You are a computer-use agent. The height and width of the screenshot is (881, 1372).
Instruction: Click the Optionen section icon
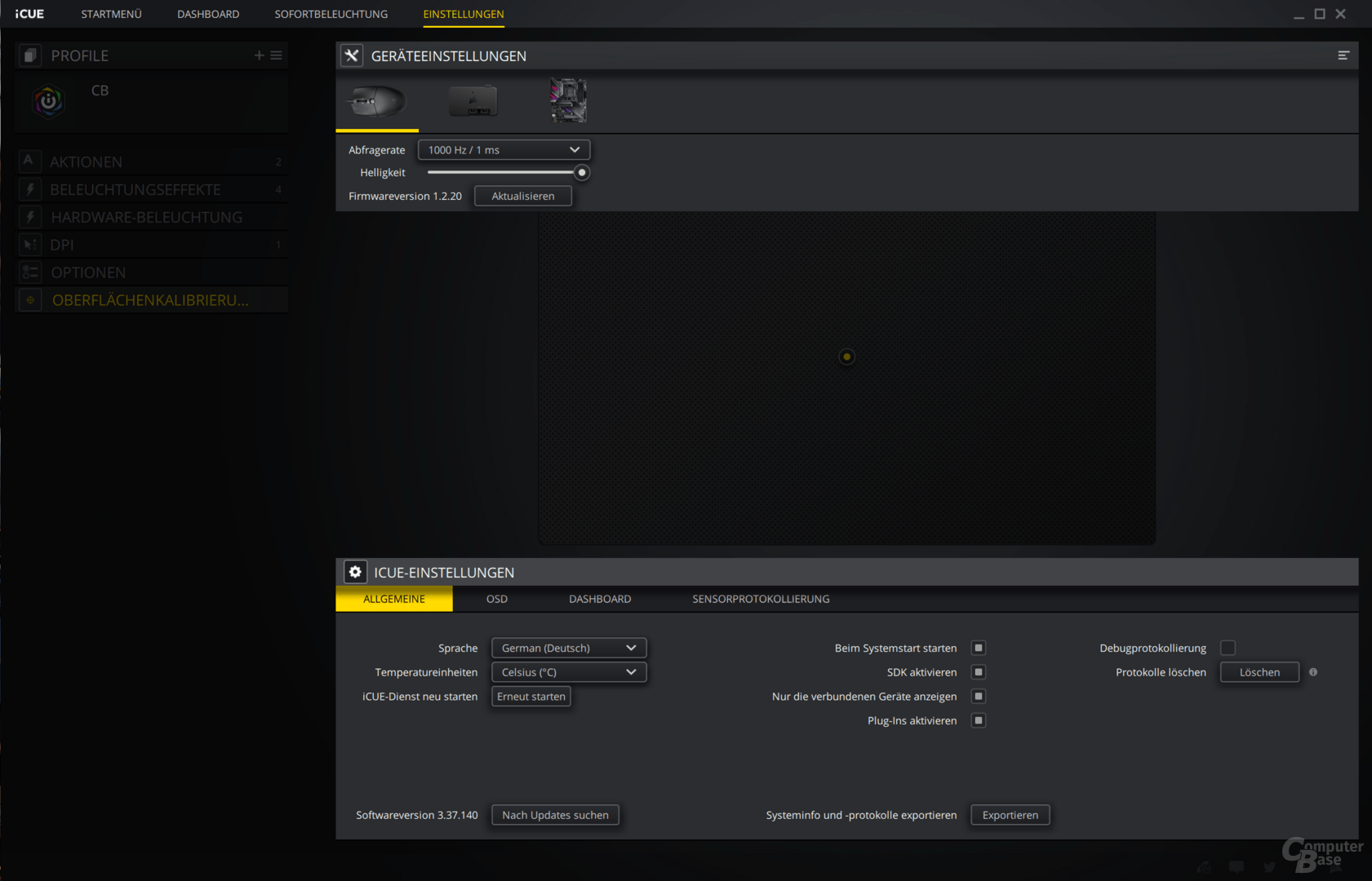pyautogui.click(x=30, y=272)
